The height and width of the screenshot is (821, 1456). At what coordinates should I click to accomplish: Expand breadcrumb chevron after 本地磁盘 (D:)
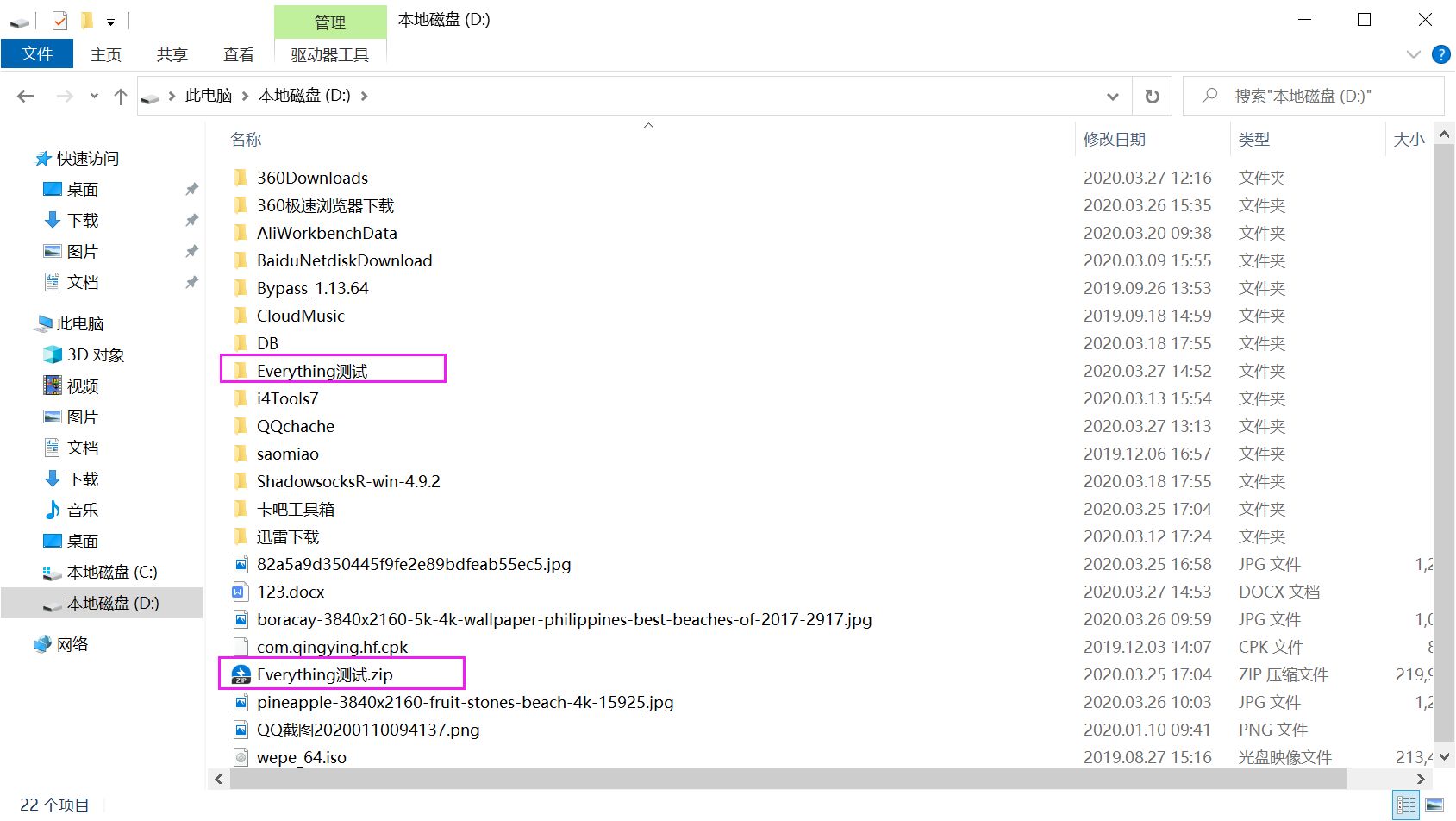[x=364, y=96]
